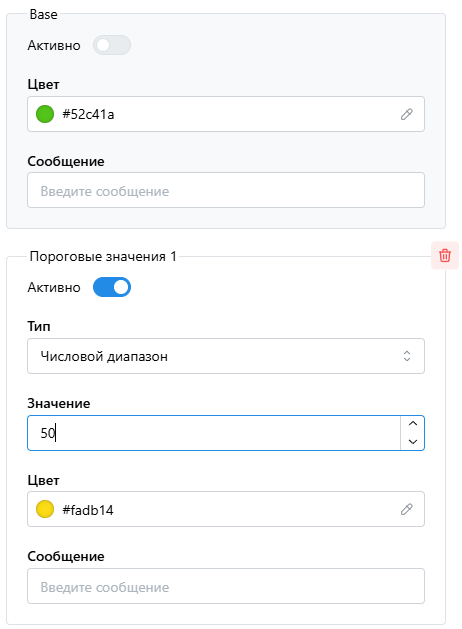The image size is (462, 629).
Task: Increase Значение with the up arrow
Action: point(412,424)
